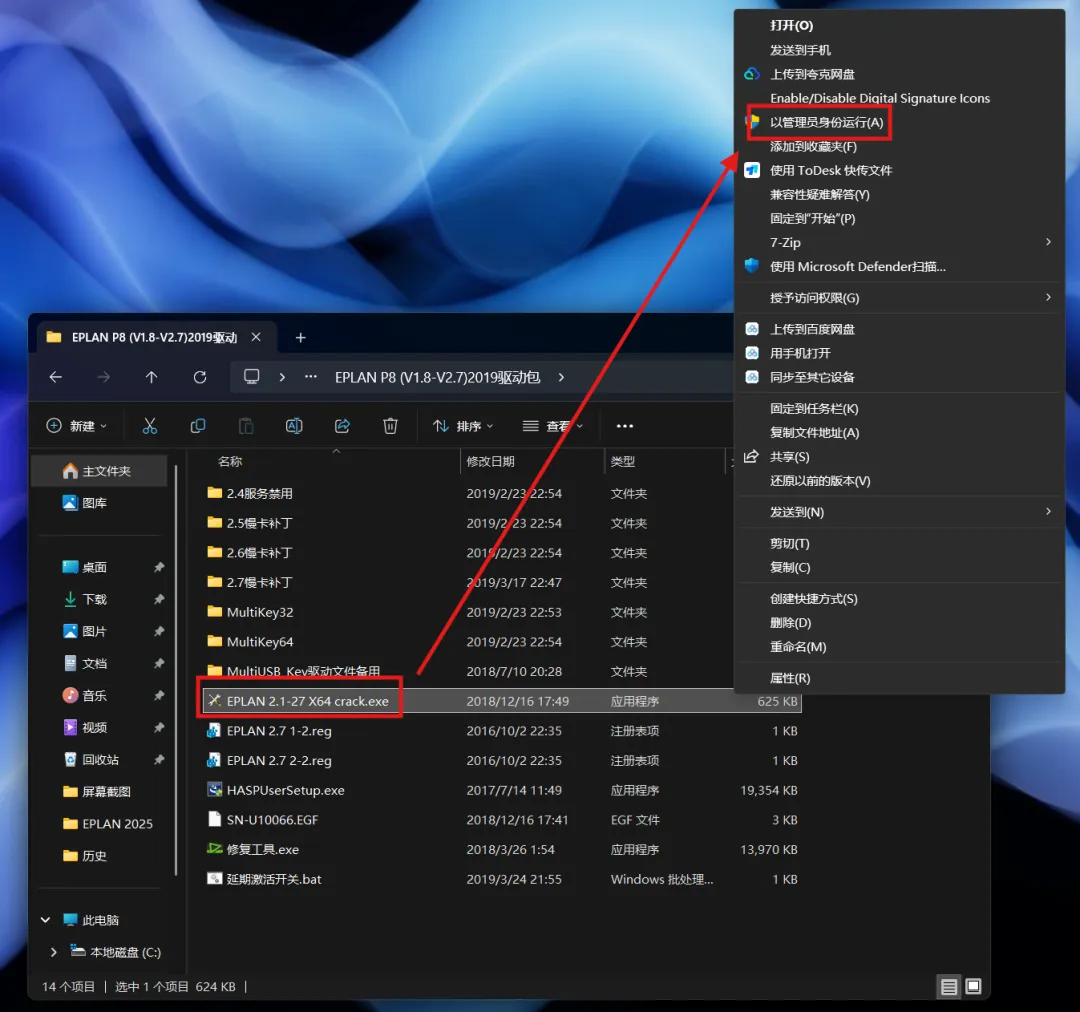Click the Paste clipboard icon
This screenshot has width=1080, height=1012.
(x=246, y=426)
